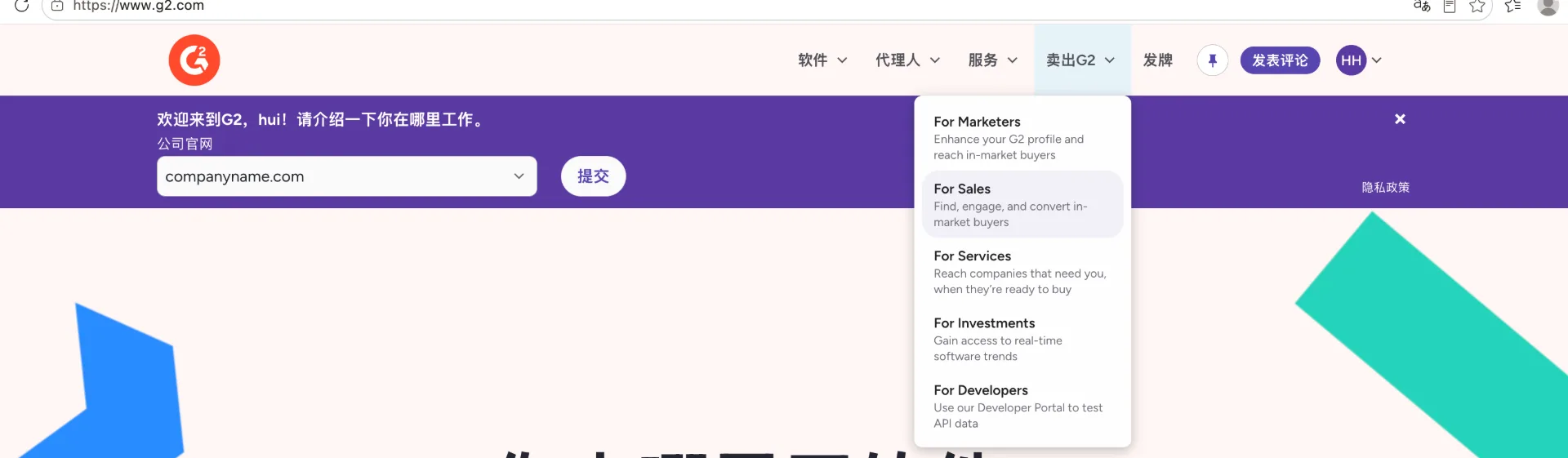
Task: Close the purple welcome banner
Action: coord(1400,119)
